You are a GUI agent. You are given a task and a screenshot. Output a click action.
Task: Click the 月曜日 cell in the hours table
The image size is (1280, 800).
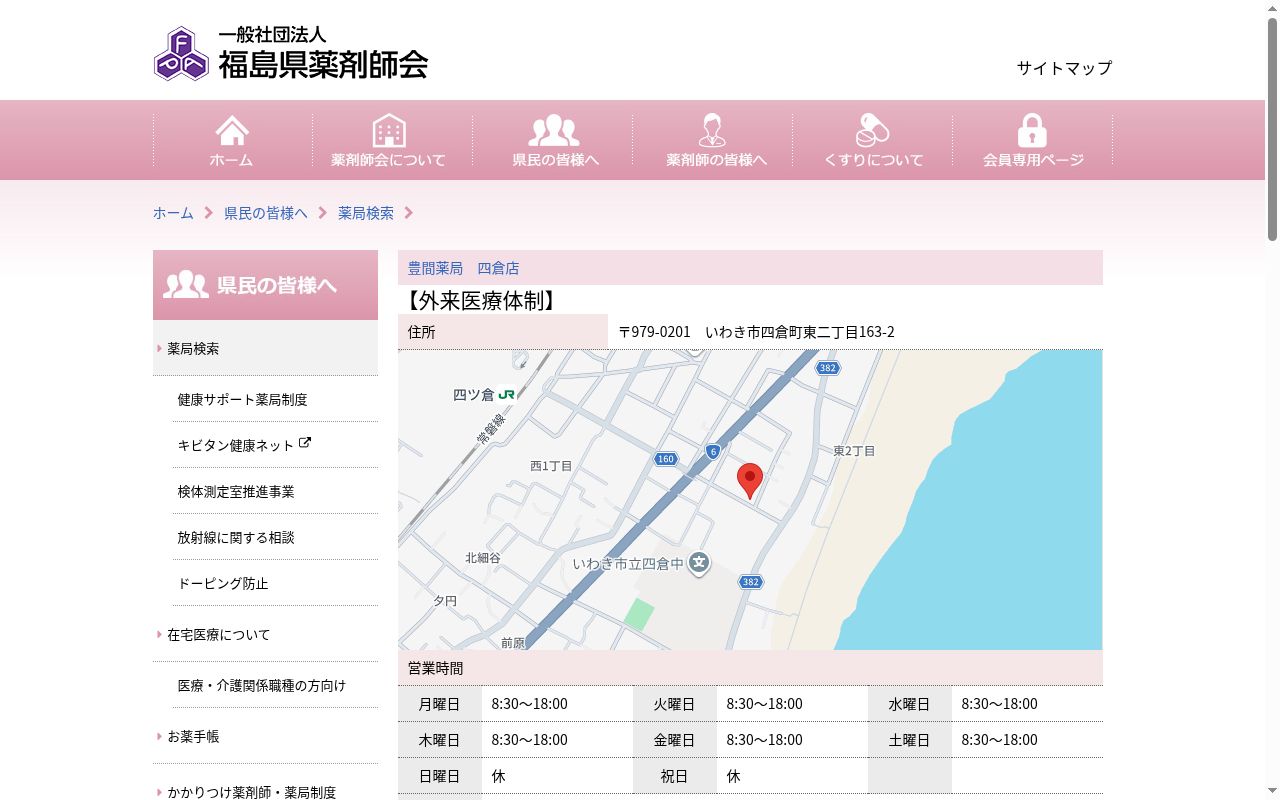click(439, 704)
